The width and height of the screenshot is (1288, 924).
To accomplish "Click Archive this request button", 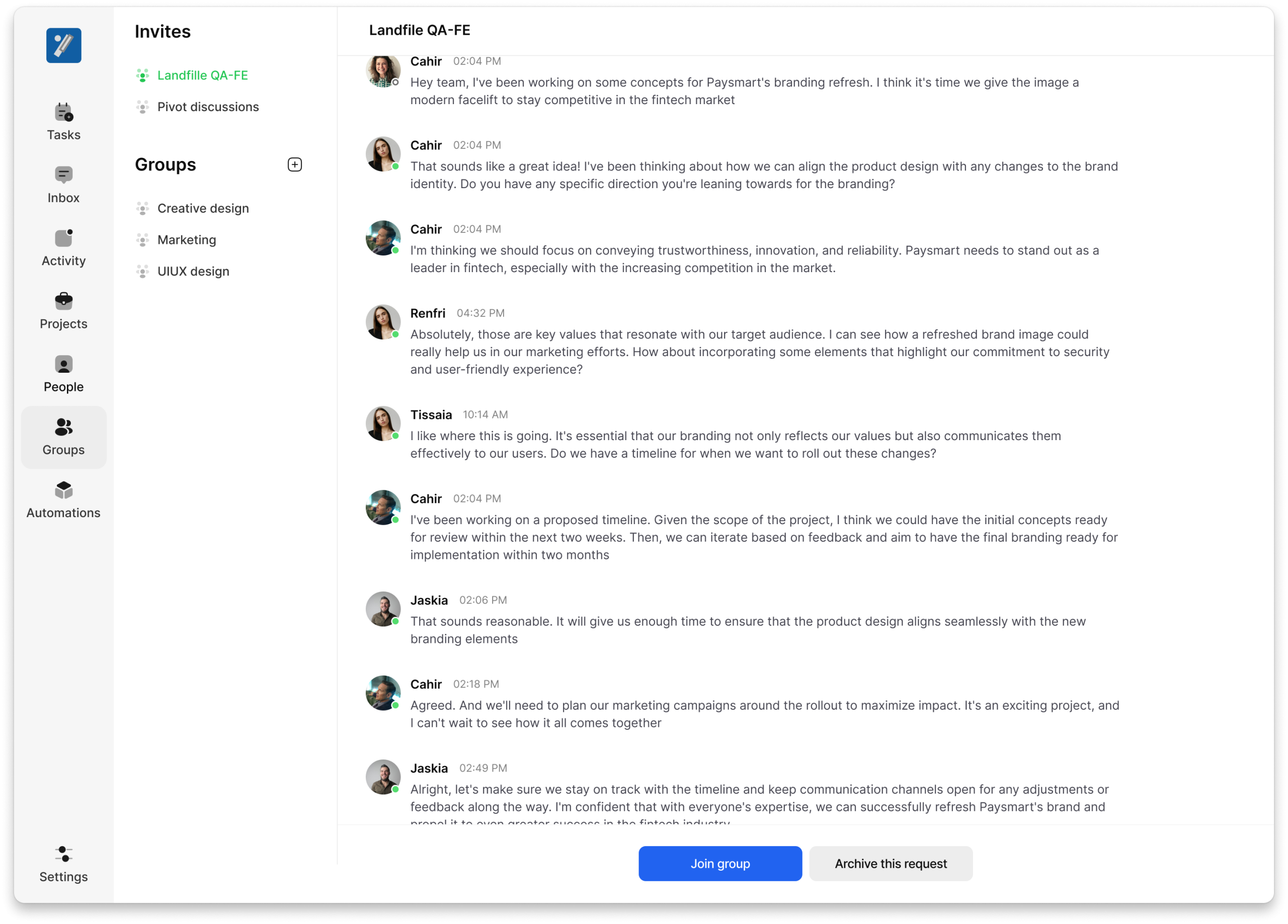I will [x=891, y=863].
